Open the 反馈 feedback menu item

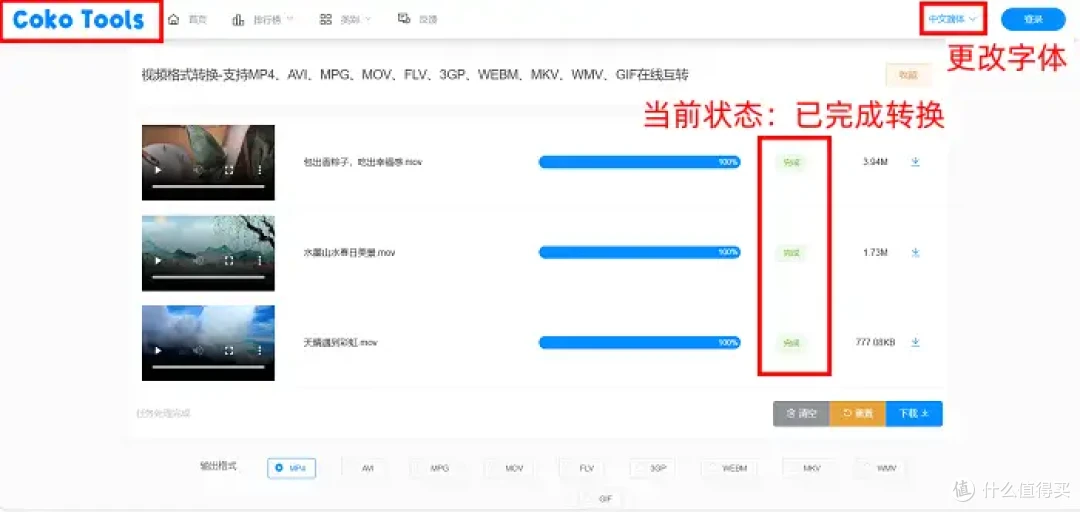[x=417, y=19]
